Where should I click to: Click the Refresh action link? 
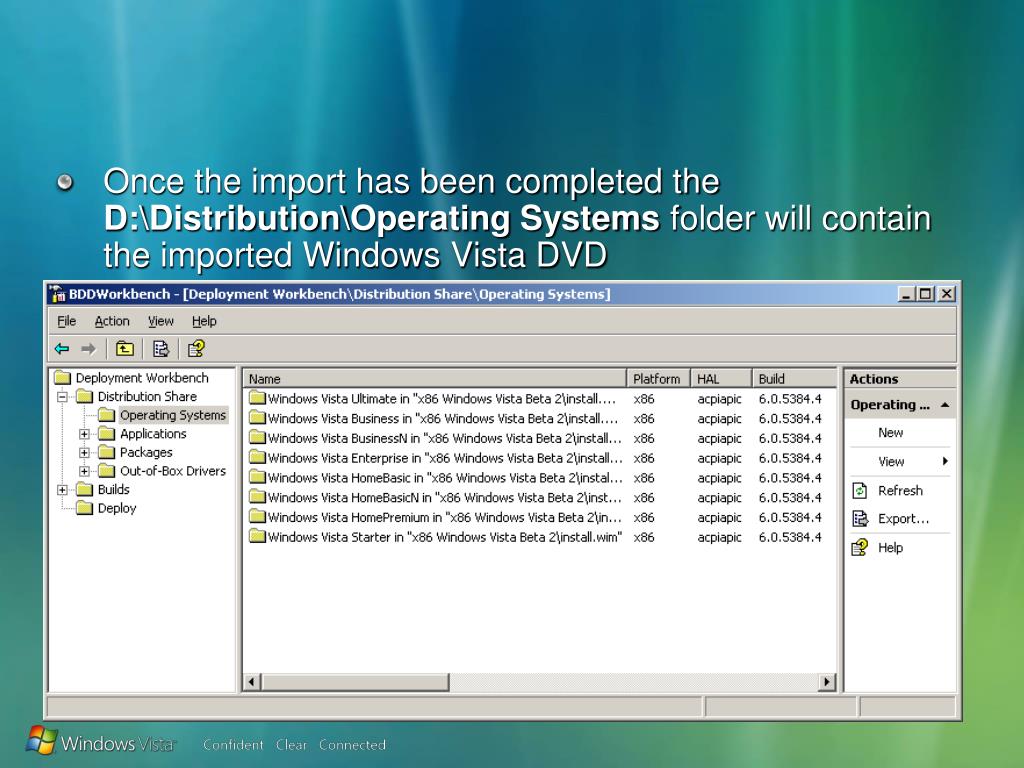[x=900, y=490]
